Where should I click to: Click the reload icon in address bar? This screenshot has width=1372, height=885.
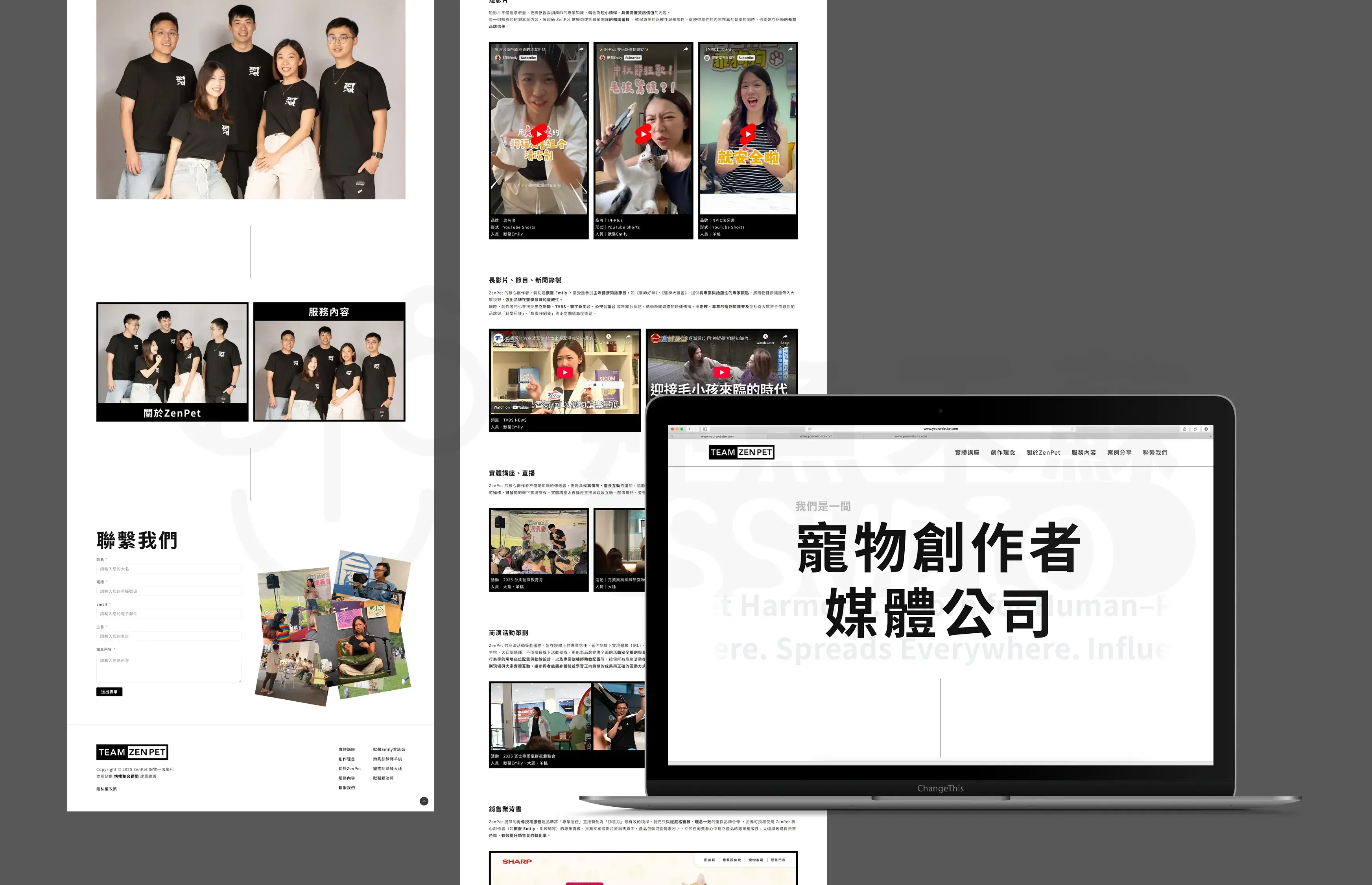[1072, 429]
